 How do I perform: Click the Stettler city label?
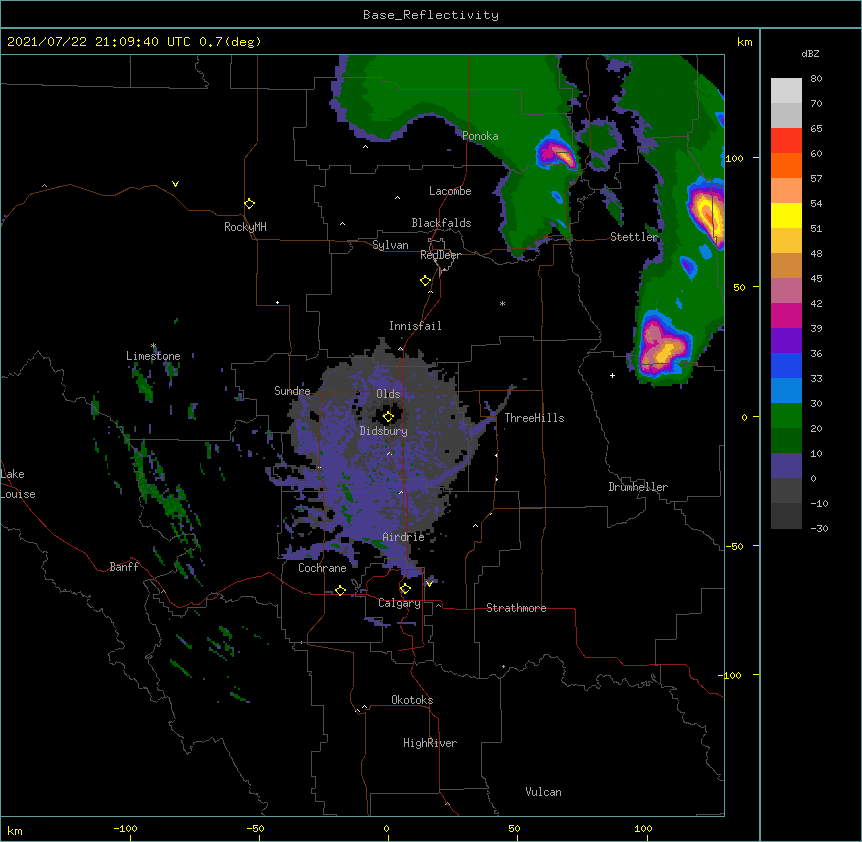point(634,237)
